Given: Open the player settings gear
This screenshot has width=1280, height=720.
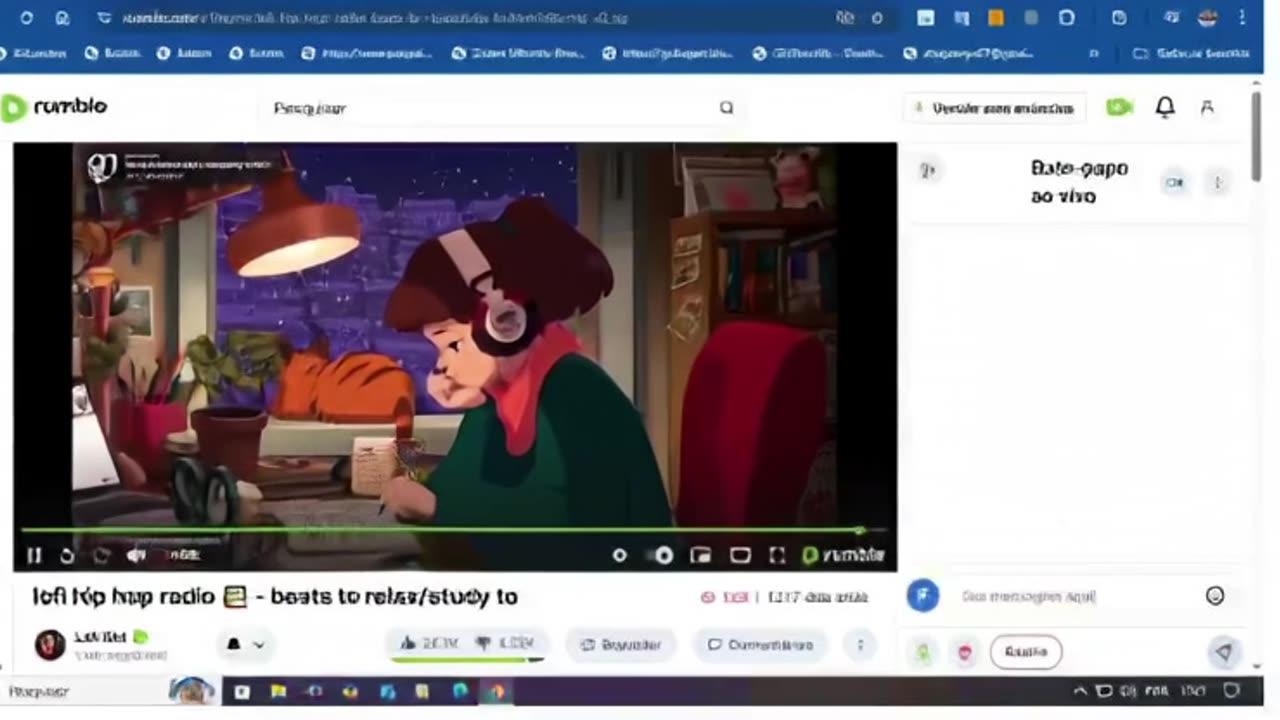Looking at the screenshot, I should click(x=619, y=555).
